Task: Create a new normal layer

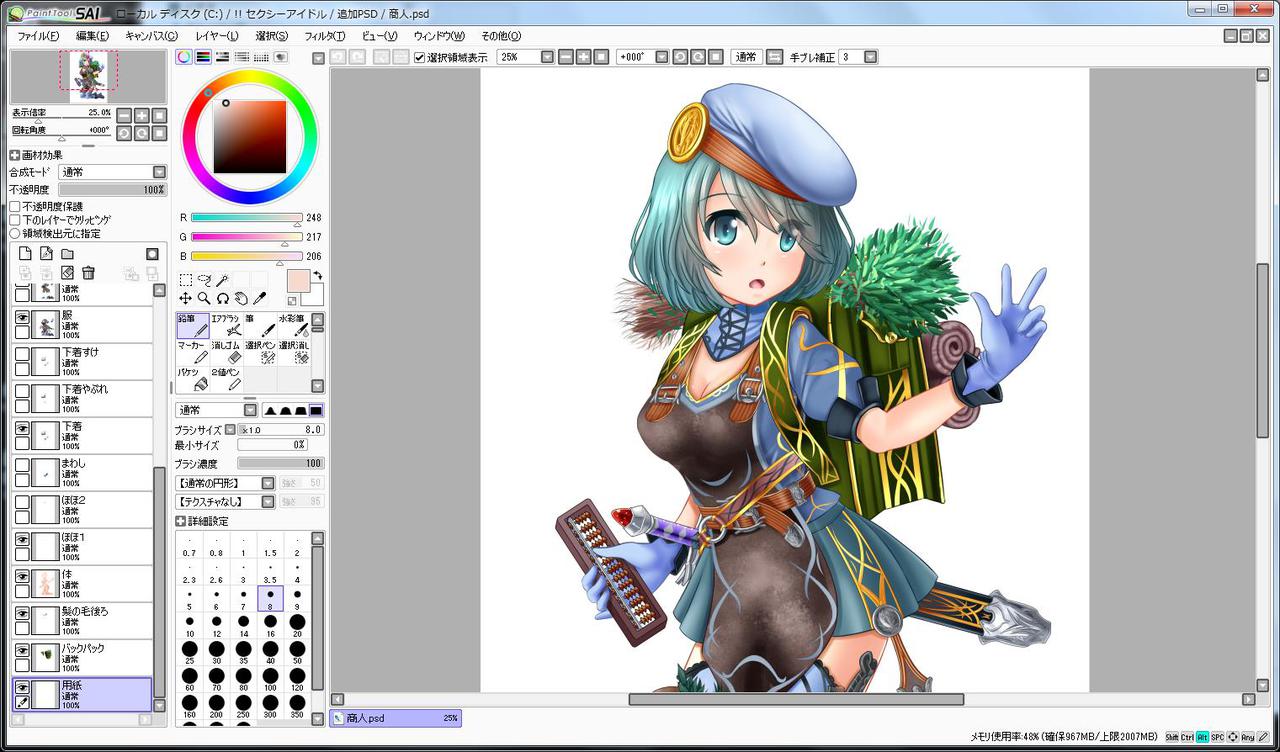Action: (26, 254)
